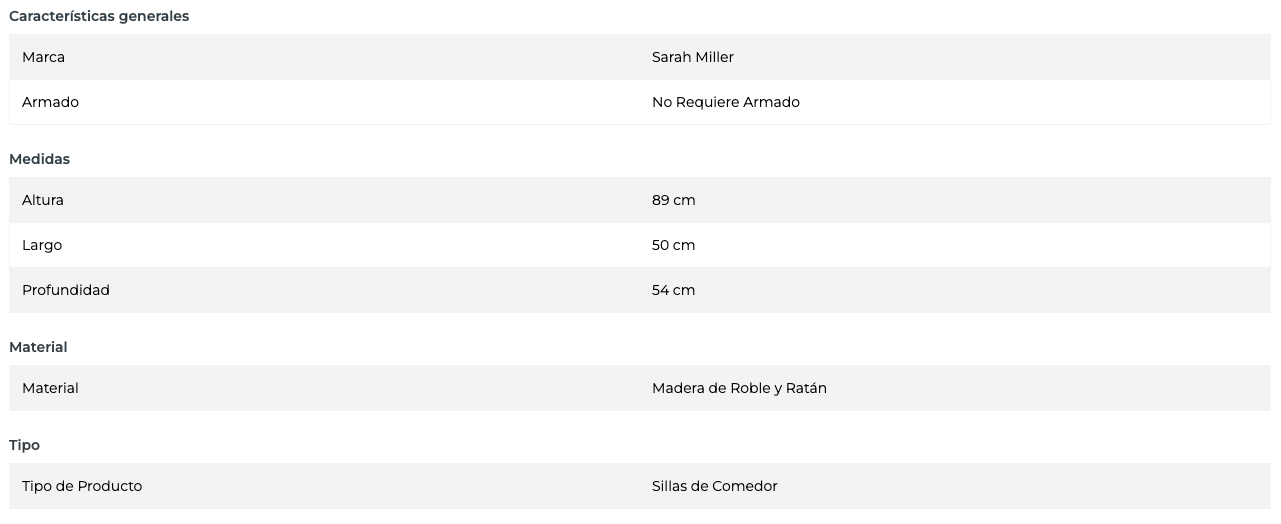
Task: Click the '54 cm' depth value
Action: click(x=673, y=290)
